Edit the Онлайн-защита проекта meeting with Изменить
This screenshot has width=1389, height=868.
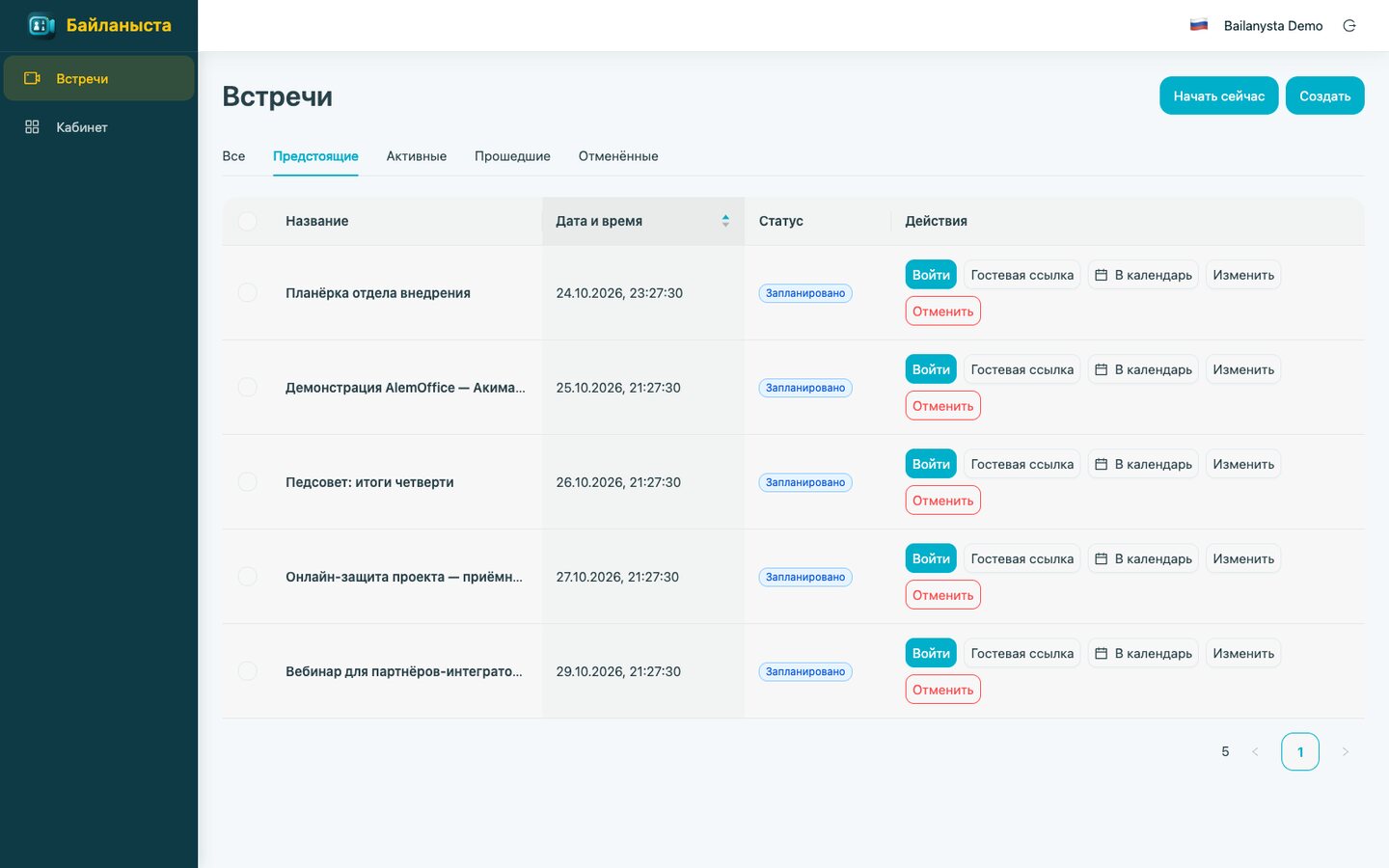1243,558
